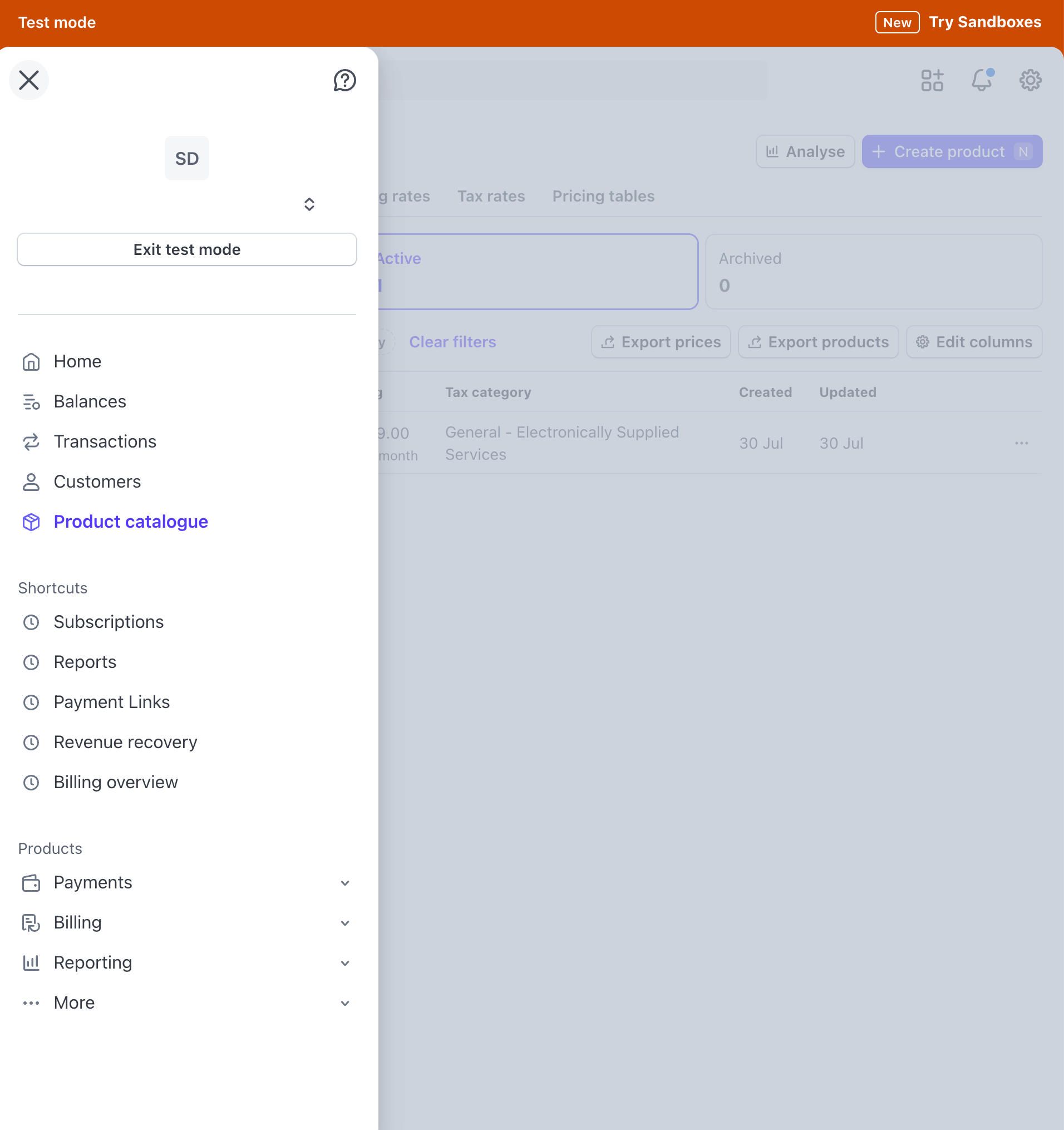Click the Customers person icon
Viewport: 1064px width, 1130px height.
[31, 482]
